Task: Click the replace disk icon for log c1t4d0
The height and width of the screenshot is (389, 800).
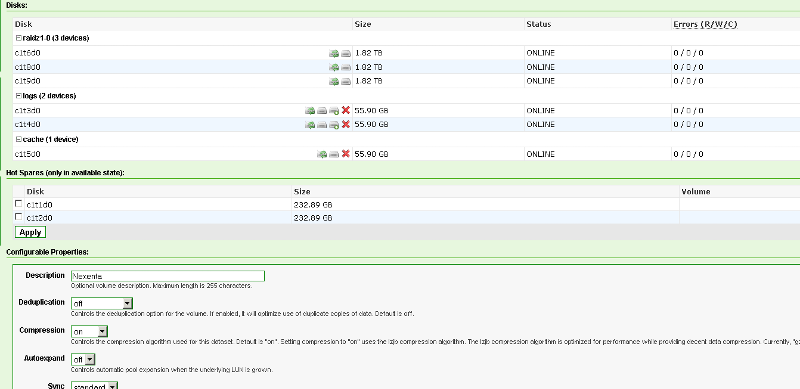Action: click(x=310, y=125)
